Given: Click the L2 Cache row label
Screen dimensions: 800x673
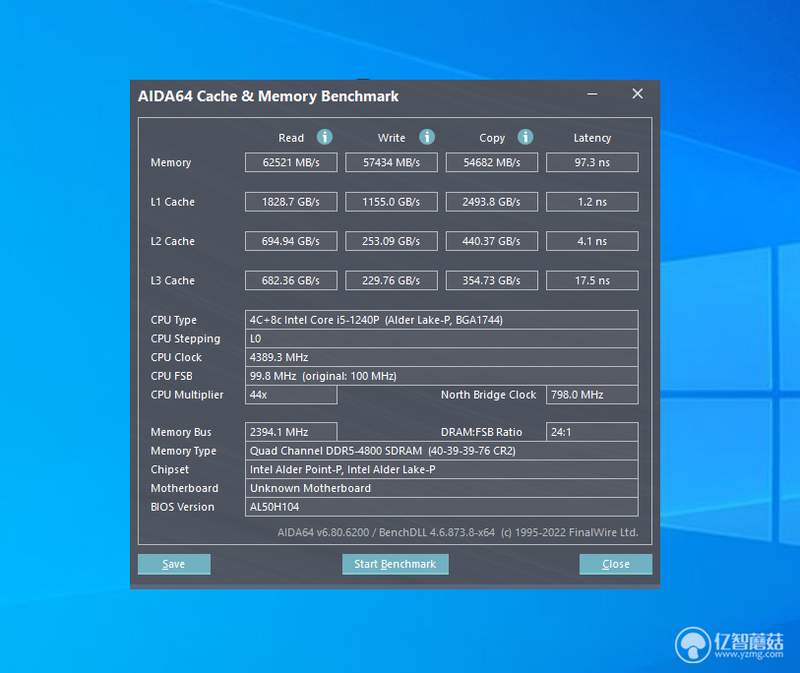Looking at the screenshot, I should [x=172, y=241].
